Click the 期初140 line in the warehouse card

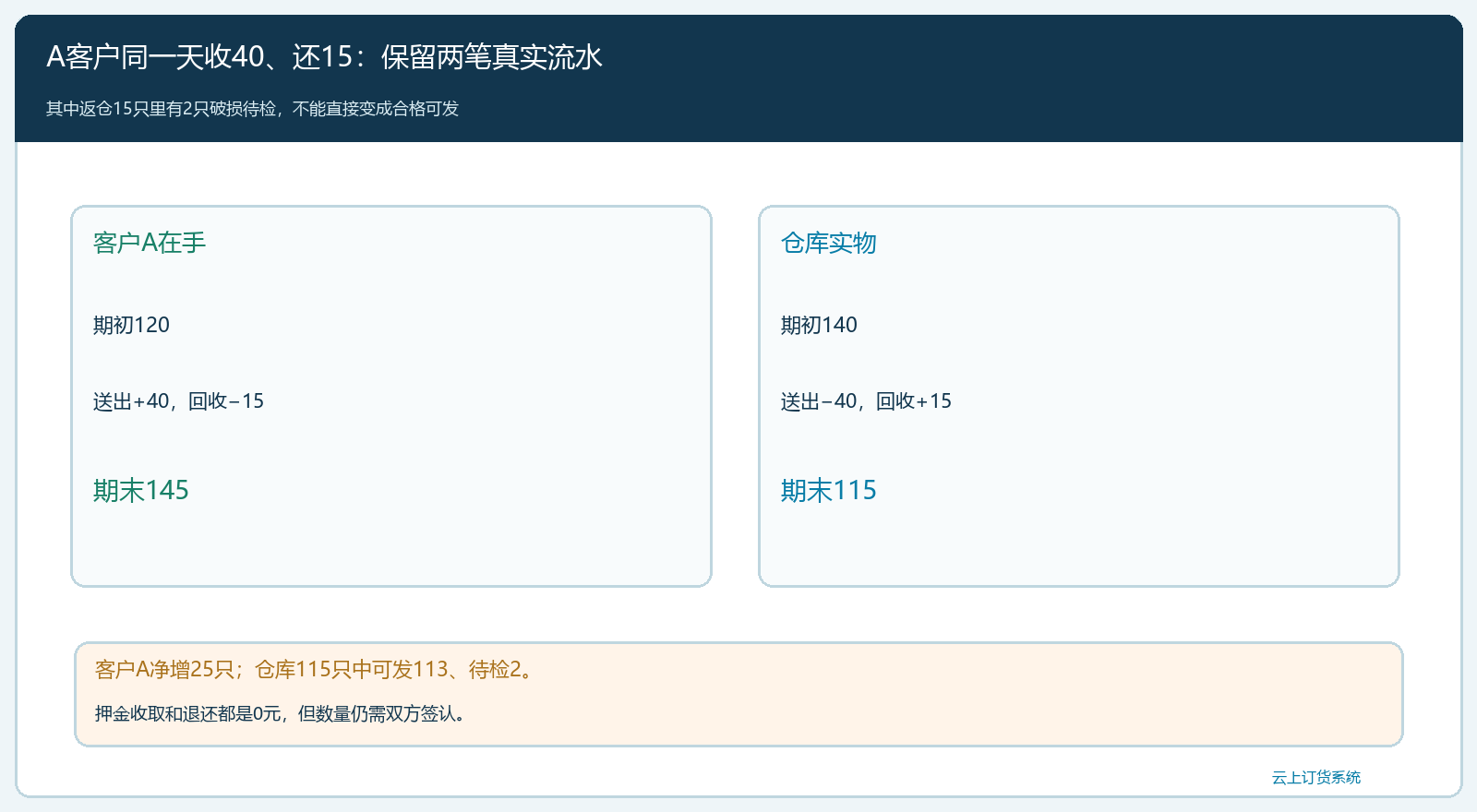[820, 325]
